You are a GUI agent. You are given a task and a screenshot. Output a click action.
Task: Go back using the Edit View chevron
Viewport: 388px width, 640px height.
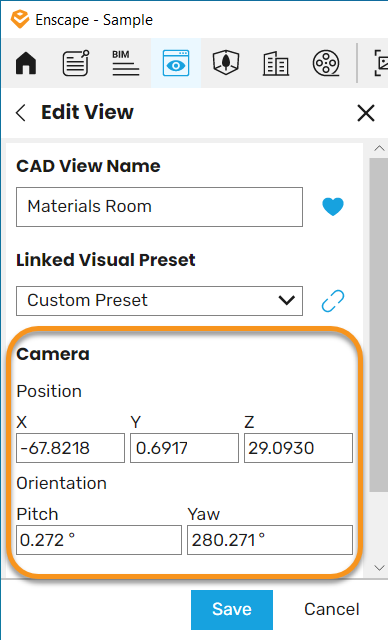[21, 113]
